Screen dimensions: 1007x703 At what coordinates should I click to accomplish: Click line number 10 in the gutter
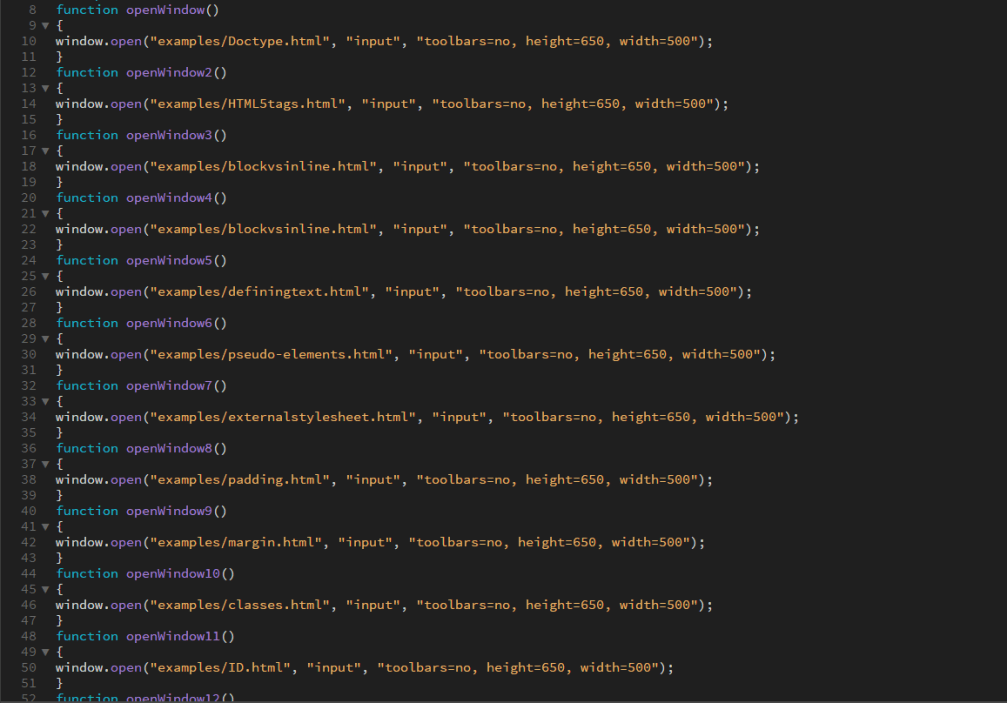[x=28, y=41]
